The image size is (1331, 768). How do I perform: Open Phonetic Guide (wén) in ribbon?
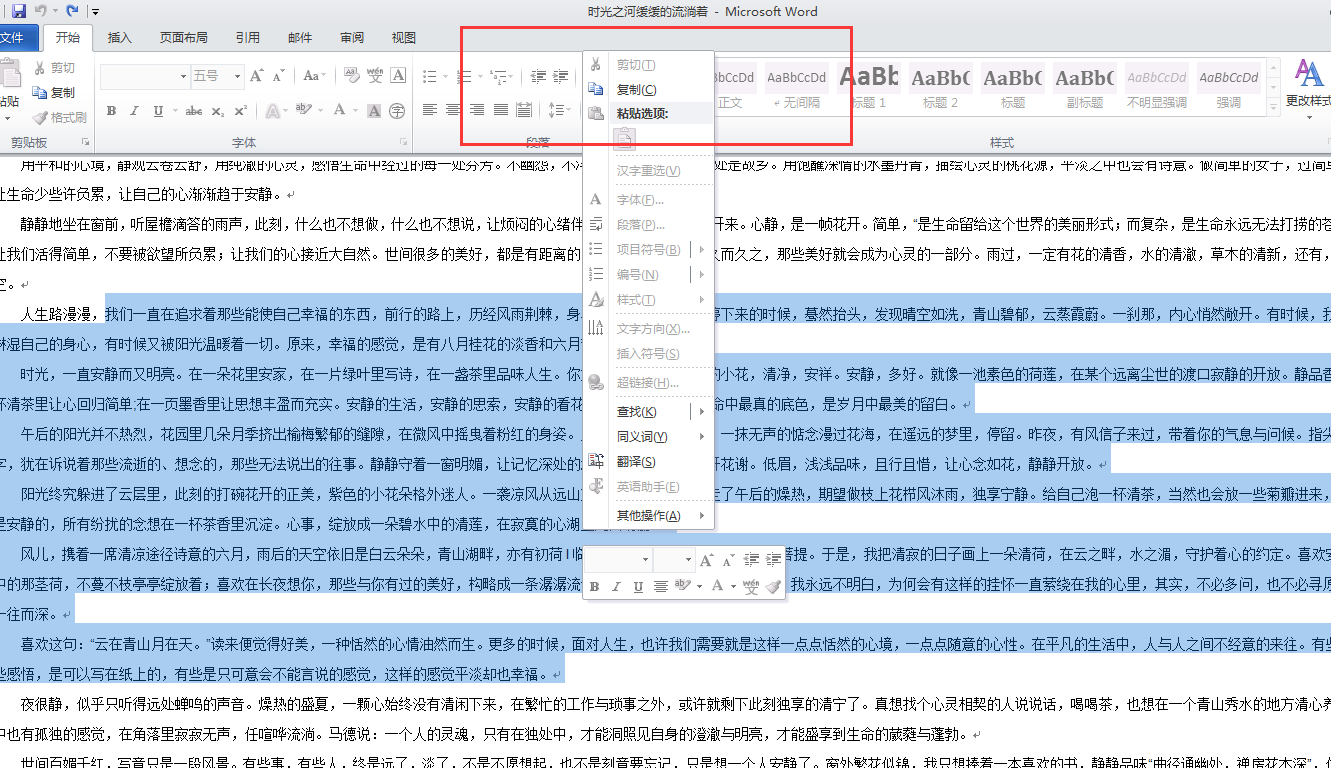tap(375, 76)
